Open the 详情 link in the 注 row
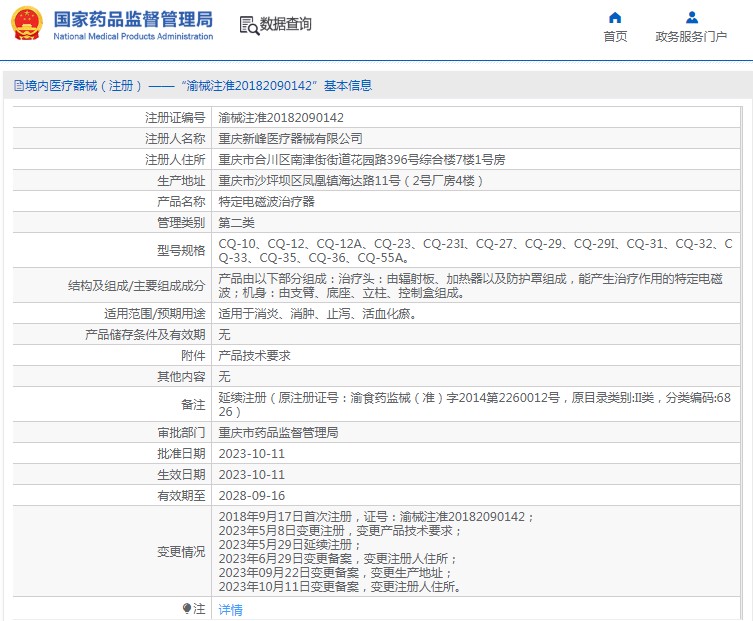 (x=230, y=609)
